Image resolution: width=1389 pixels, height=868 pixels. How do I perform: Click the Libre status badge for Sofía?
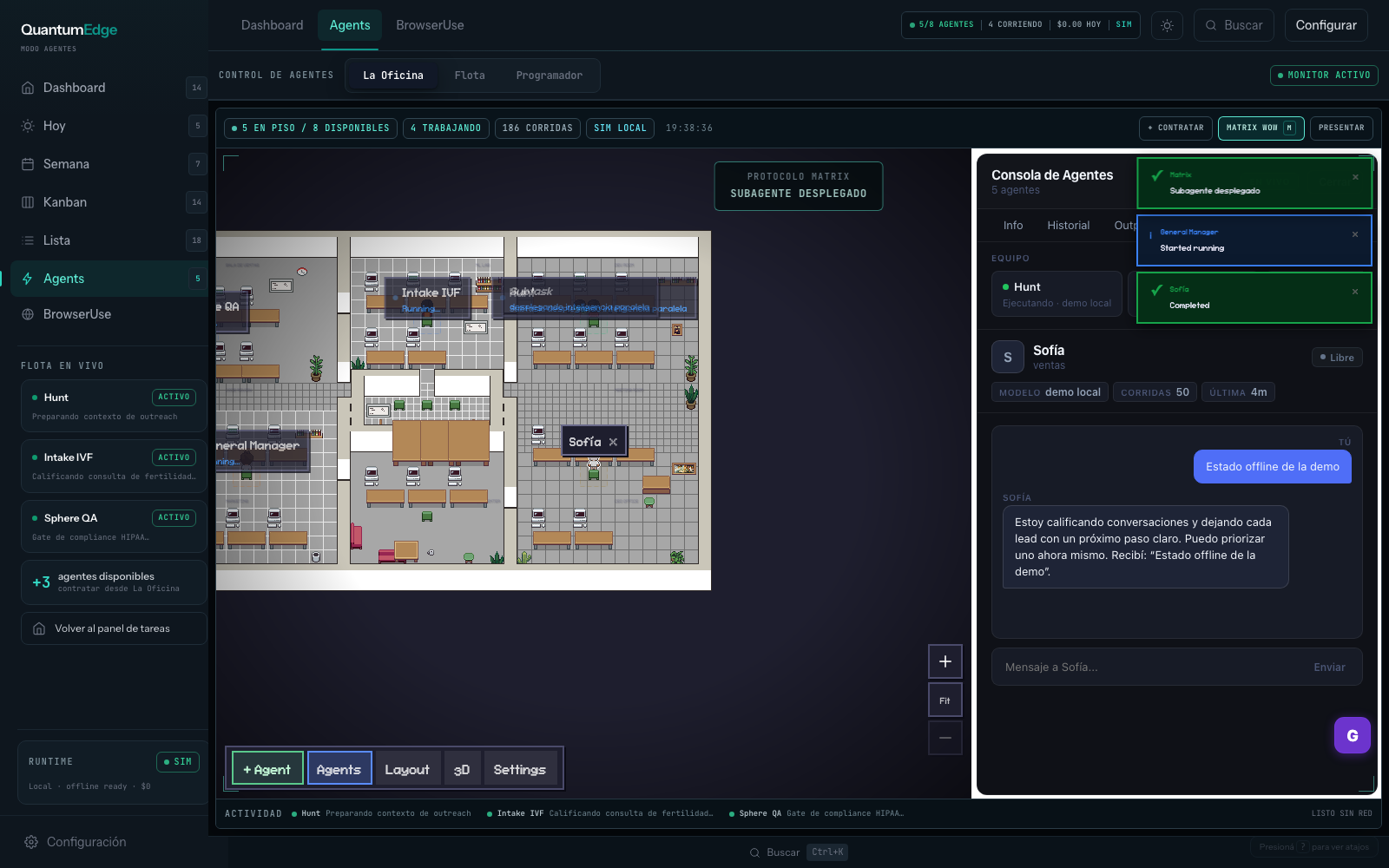[x=1337, y=358]
